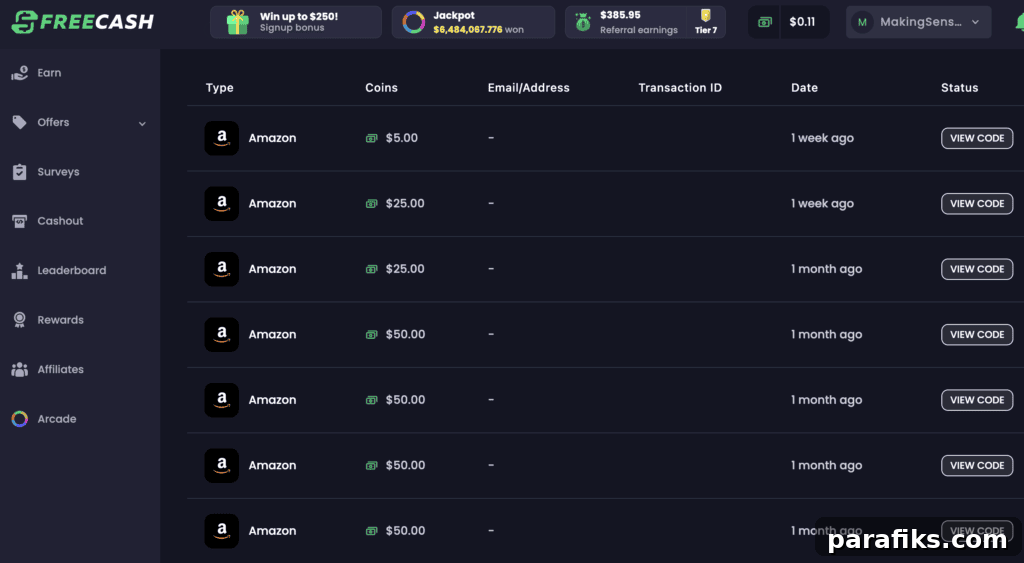The image size is (1024, 563).
Task: Click the coin balance icon beside $0.11
Action: tap(764, 22)
